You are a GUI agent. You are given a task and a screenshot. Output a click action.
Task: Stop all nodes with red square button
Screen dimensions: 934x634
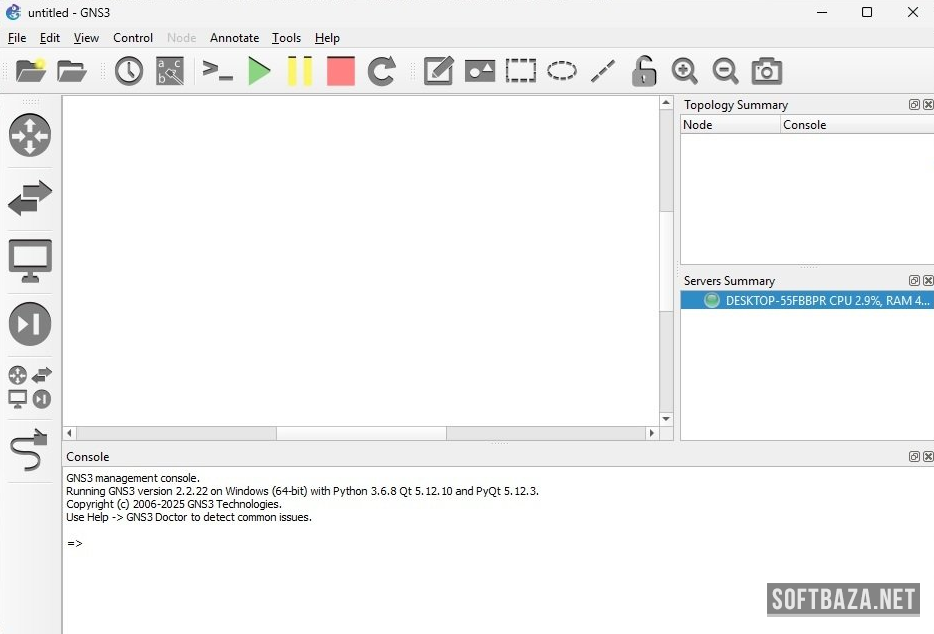[341, 71]
